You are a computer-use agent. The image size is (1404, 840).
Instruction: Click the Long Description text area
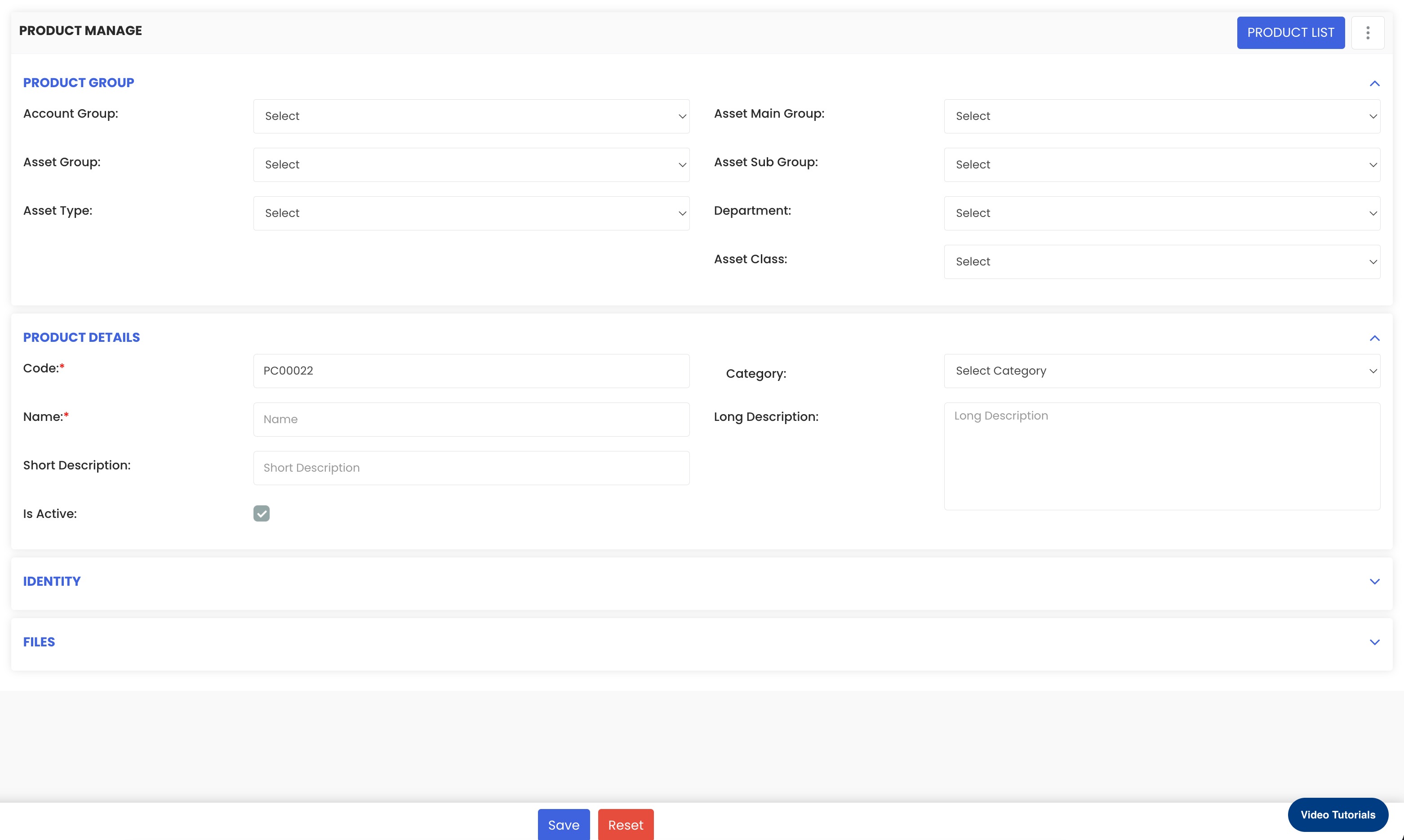(1161, 456)
